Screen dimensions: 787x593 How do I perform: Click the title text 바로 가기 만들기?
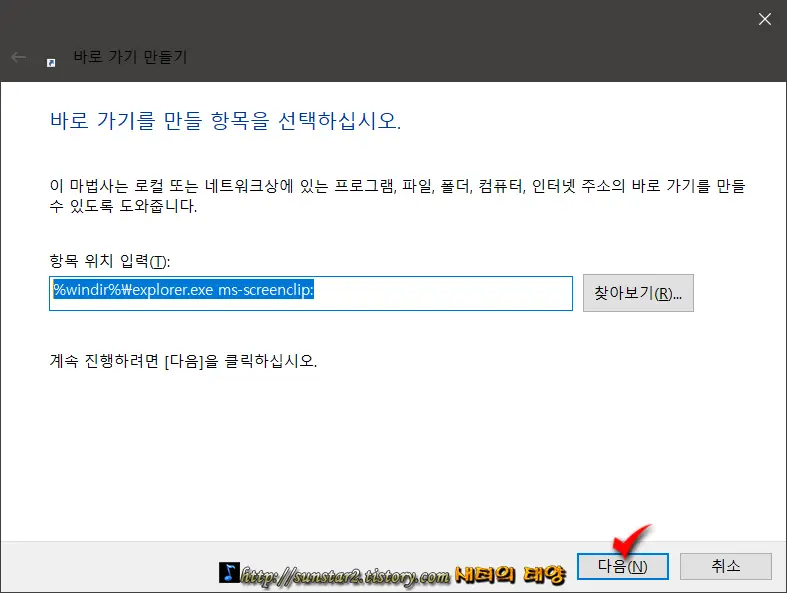tap(130, 57)
